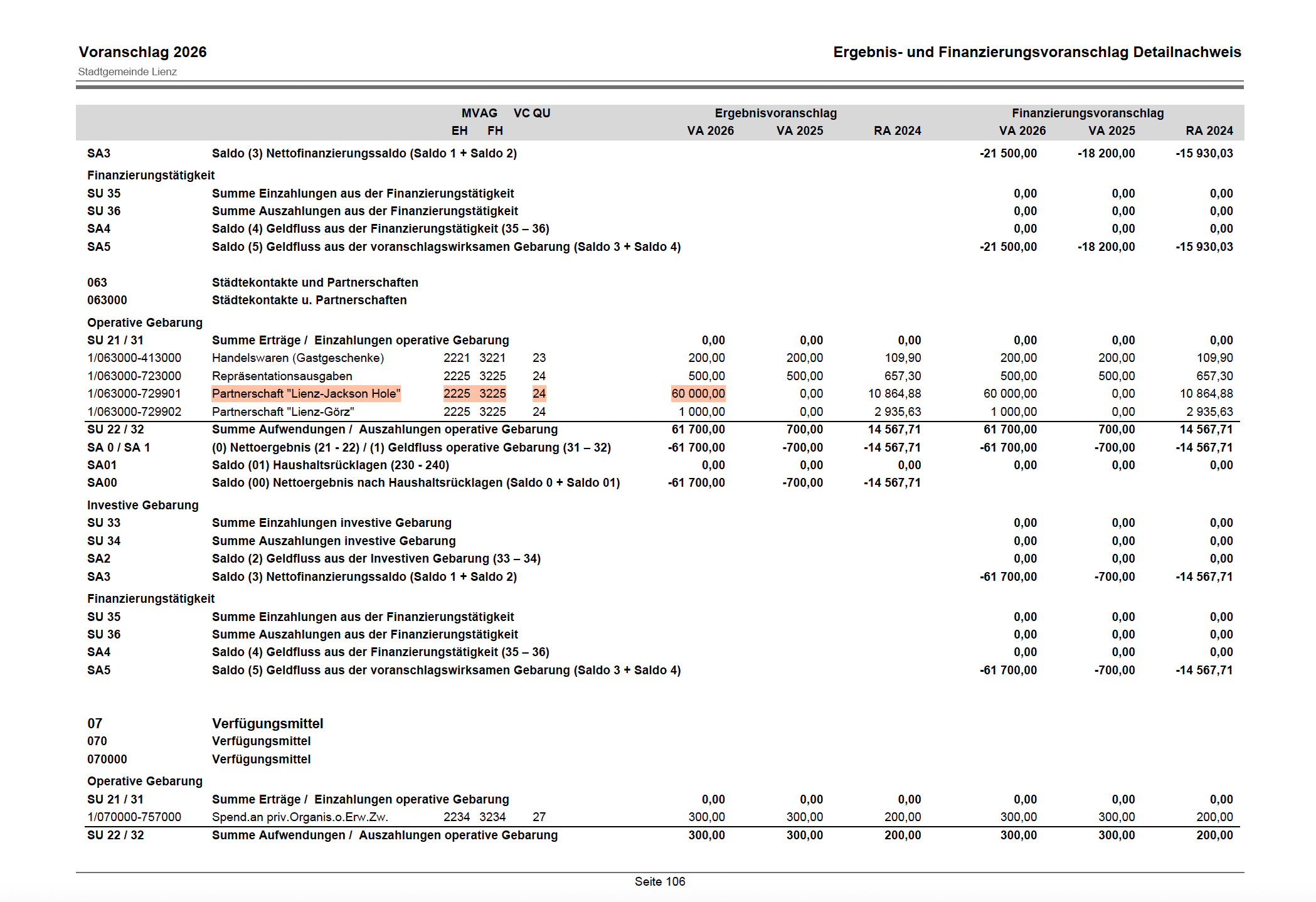Click account code 1/070000-757000
The image size is (1316, 902).
[x=134, y=817]
